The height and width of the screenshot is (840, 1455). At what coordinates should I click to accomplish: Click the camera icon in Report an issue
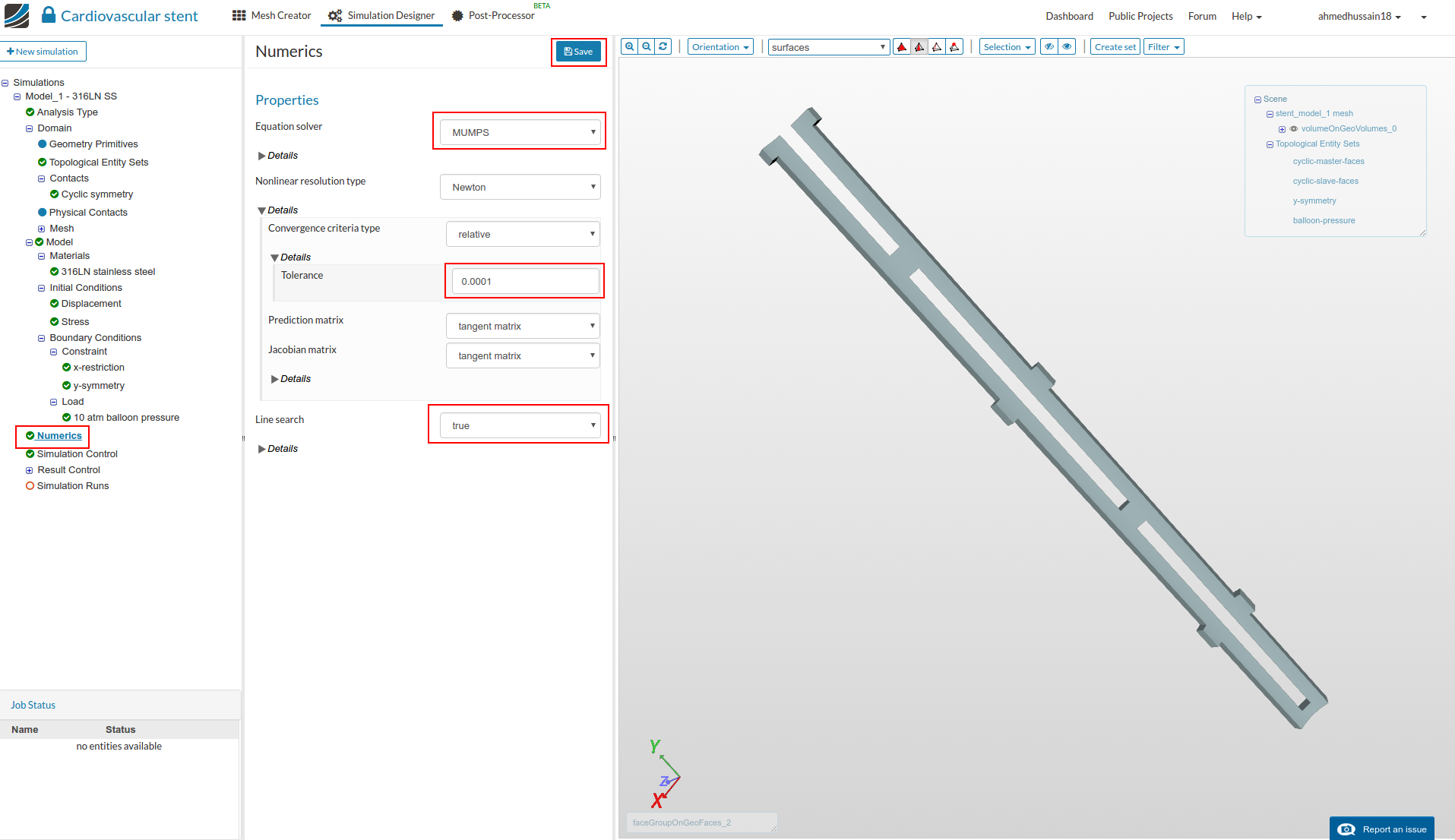[x=1346, y=829]
